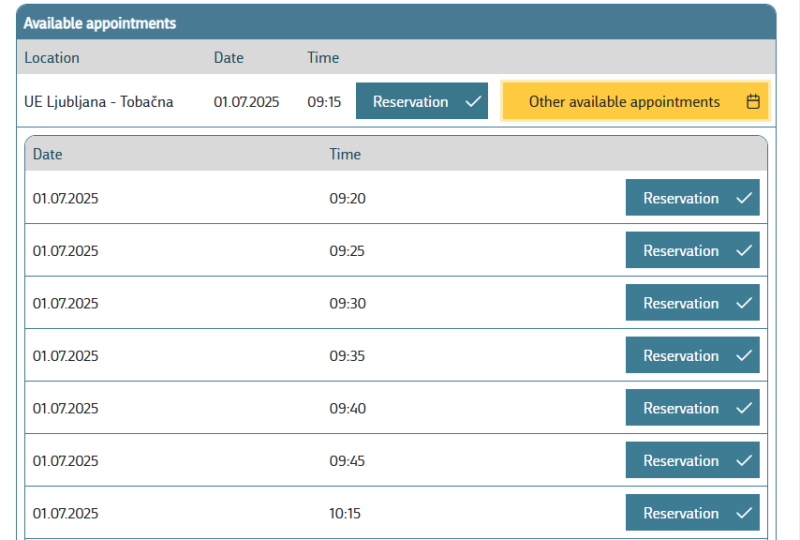Image resolution: width=800 pixels, height=540 pixels.
Task: Reserve the 09:35 time slot
Action: coord(692,355)
